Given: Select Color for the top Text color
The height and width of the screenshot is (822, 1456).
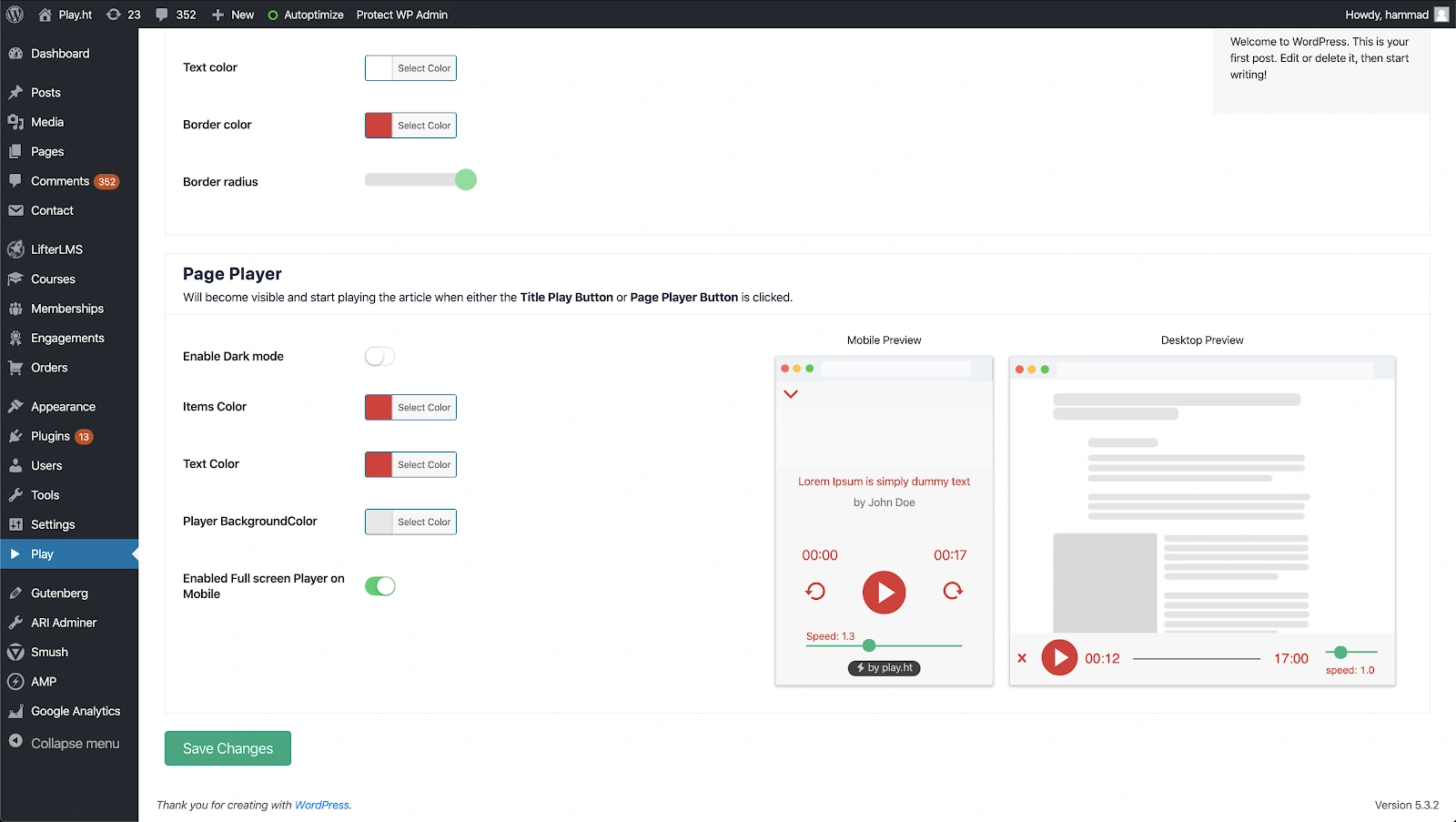Looking at the screenshot, I should pyautogui.click(x=424, y=68).
